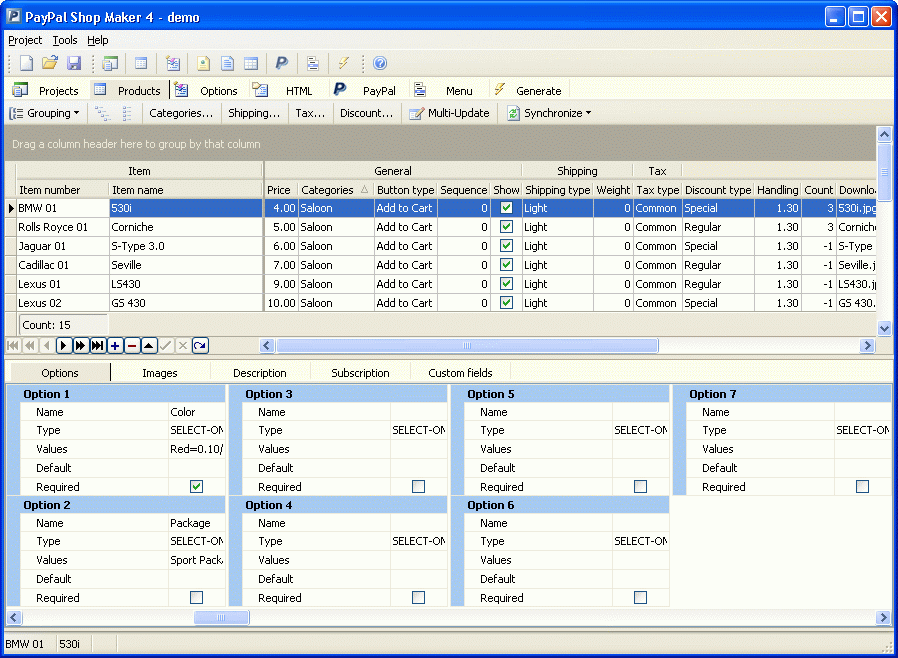The height and width of the screenshot is (658, 898).
Task: Open the Type value SELECT-ON for Option 2
Action: tap(196, 541)
